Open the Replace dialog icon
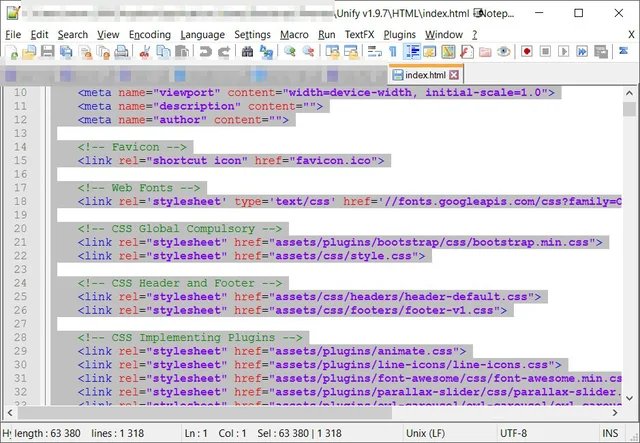The height and width of the screenshot is (443, 640). (x=266, y=52)
